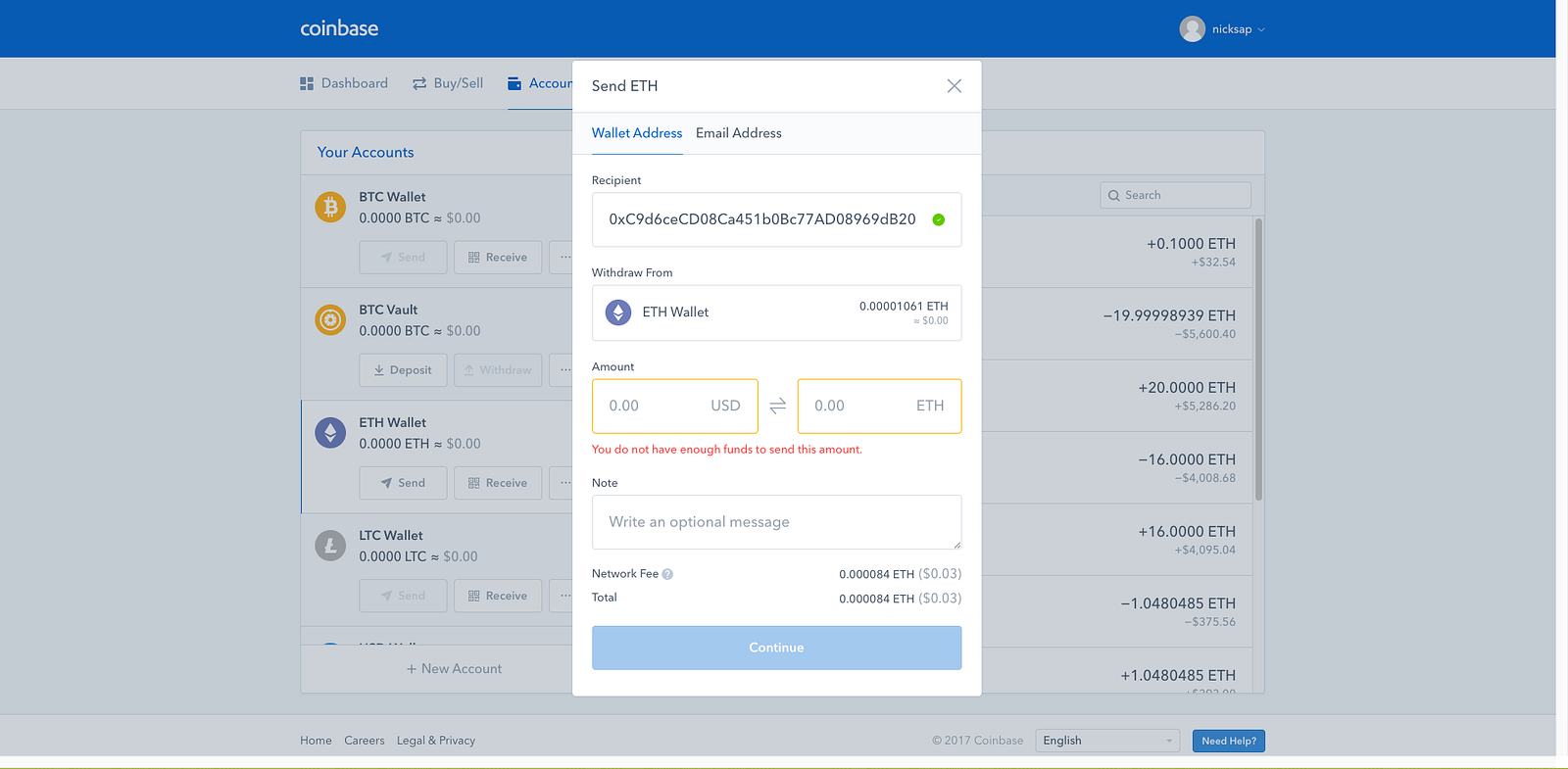The image size is (1568, 769).
Task: Focus the transactions Search box
Action: (1175, 195)
